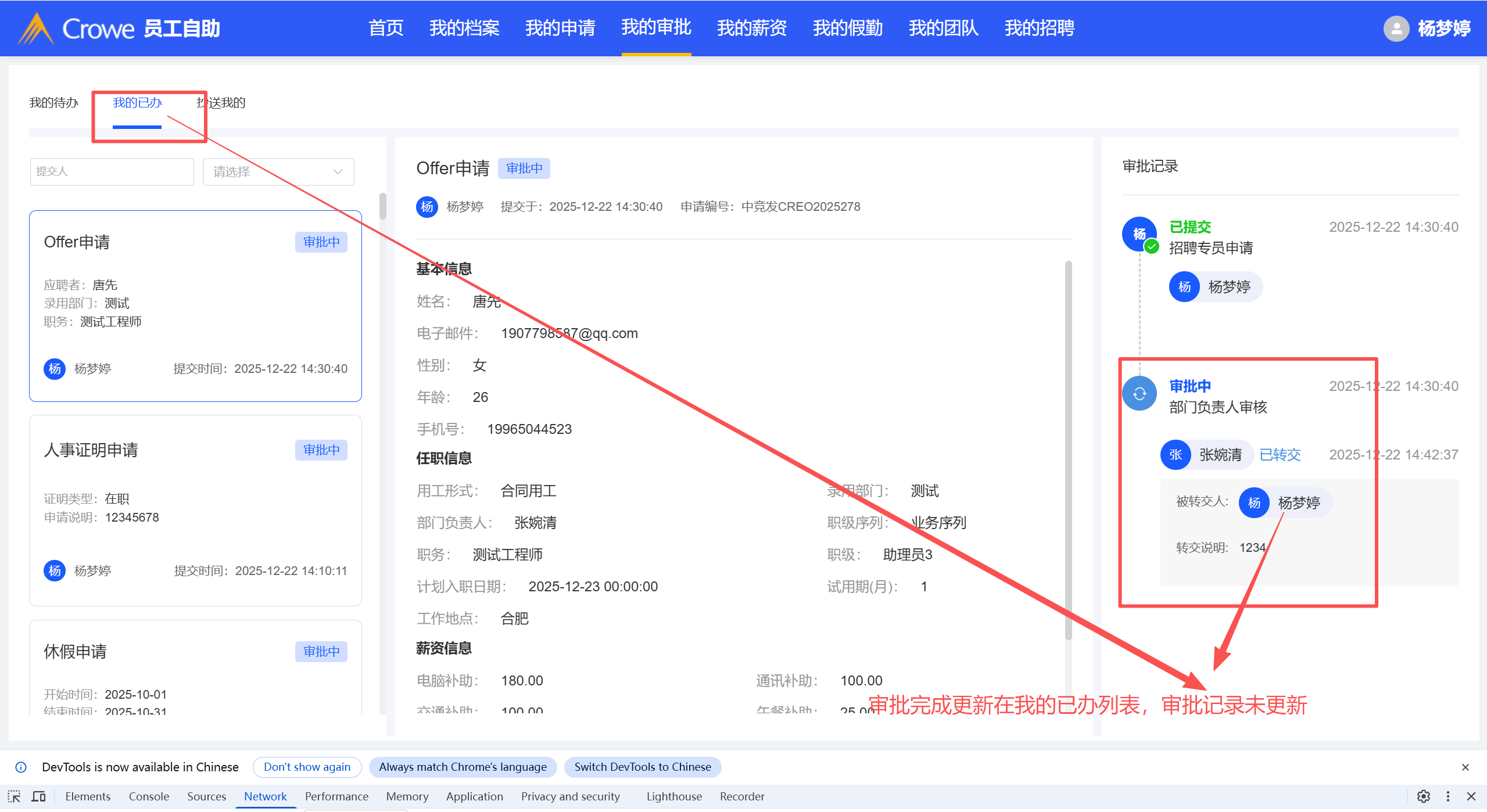Click the DevTools inspect element icon
The height and width of the screenshot is (812, 1487).
pyautogui.click(x=14, y=796)
